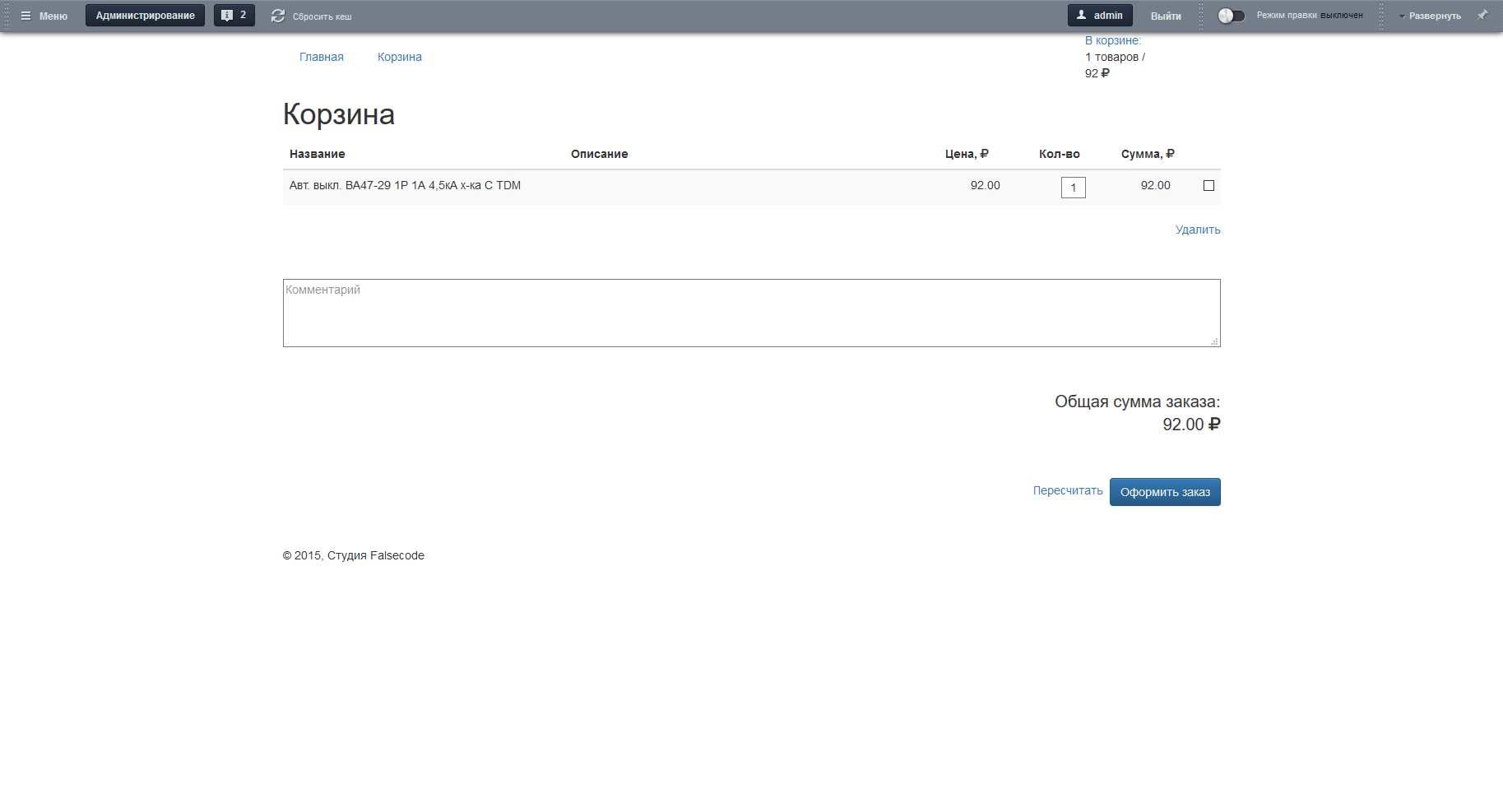Click the notifications icon showing 2
1503x812 pixels.
pos(227,16)
